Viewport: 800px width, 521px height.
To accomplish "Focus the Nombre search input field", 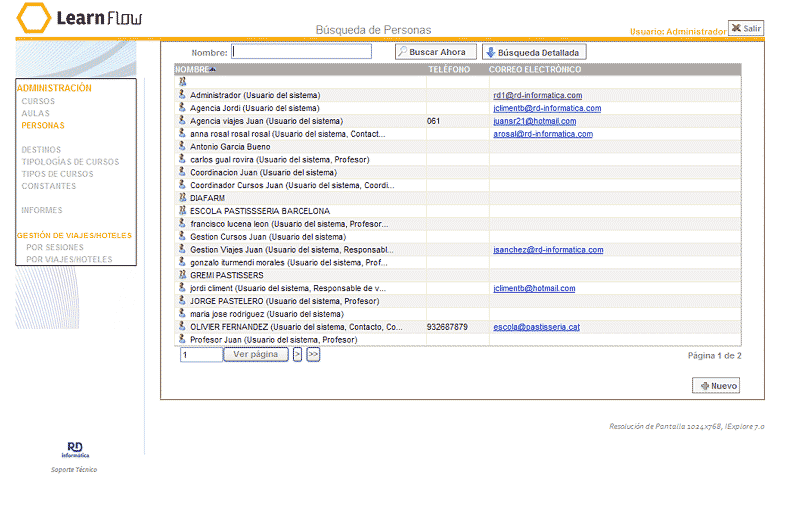I will 301,52.
